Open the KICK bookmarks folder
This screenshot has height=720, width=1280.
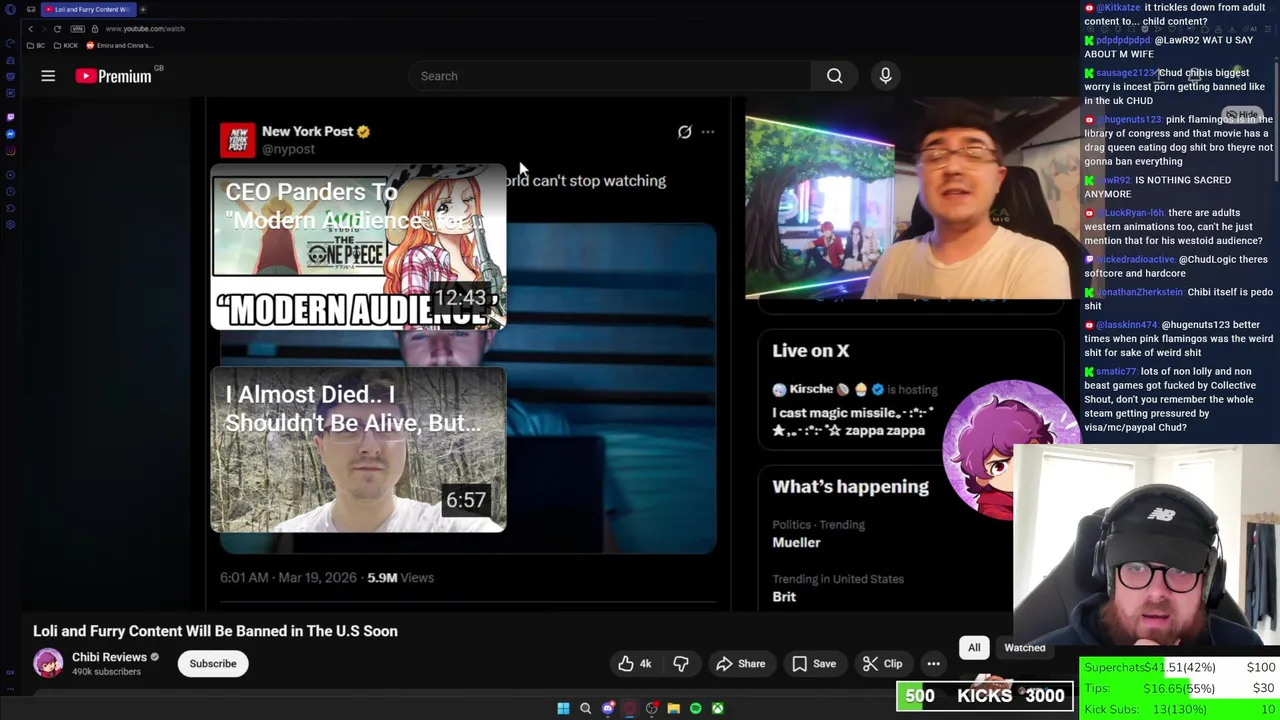(66, 46)
